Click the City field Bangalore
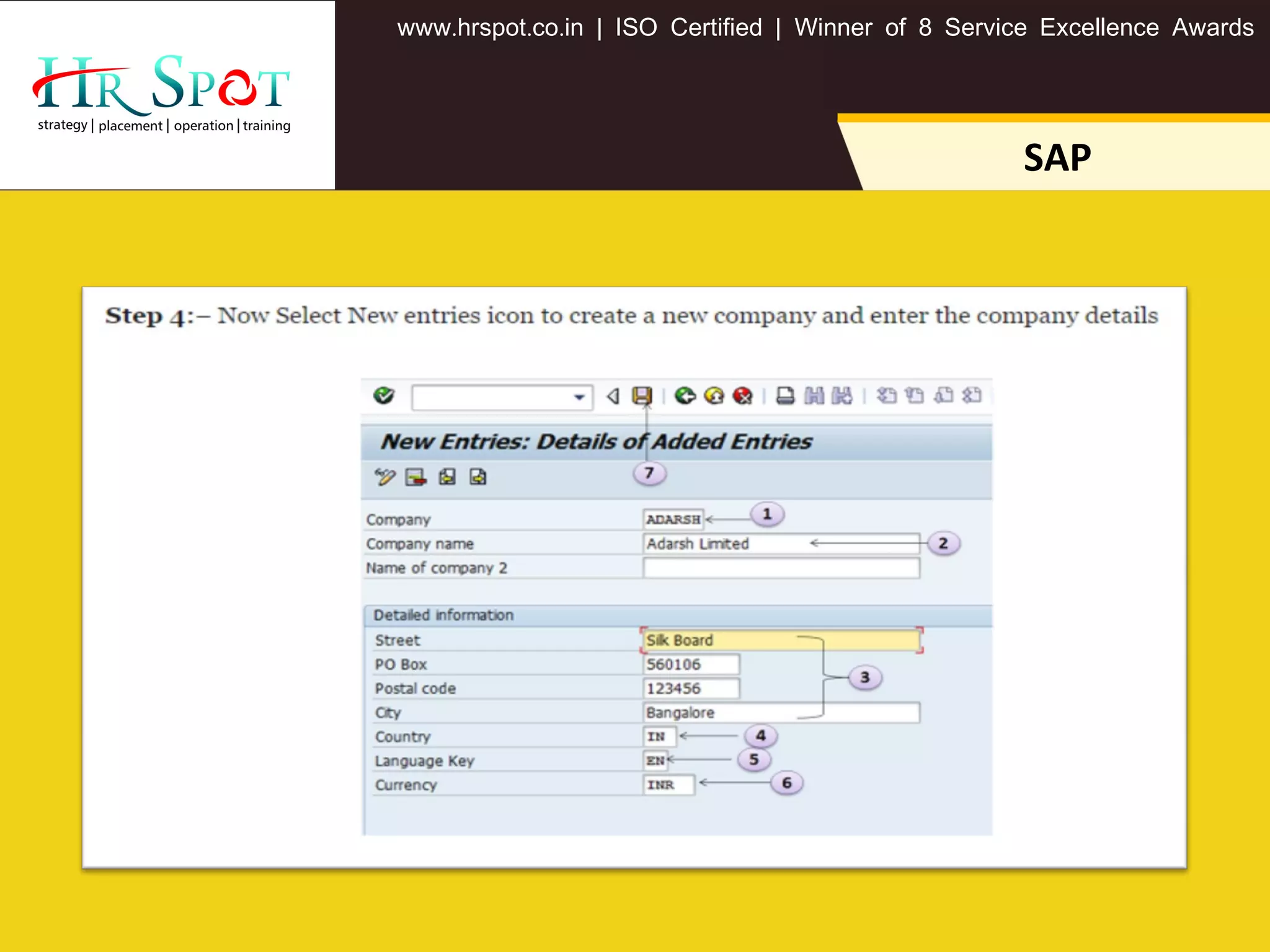This screenshot has width=1270, height=952. pyautogui.click(x=781, y=713)
